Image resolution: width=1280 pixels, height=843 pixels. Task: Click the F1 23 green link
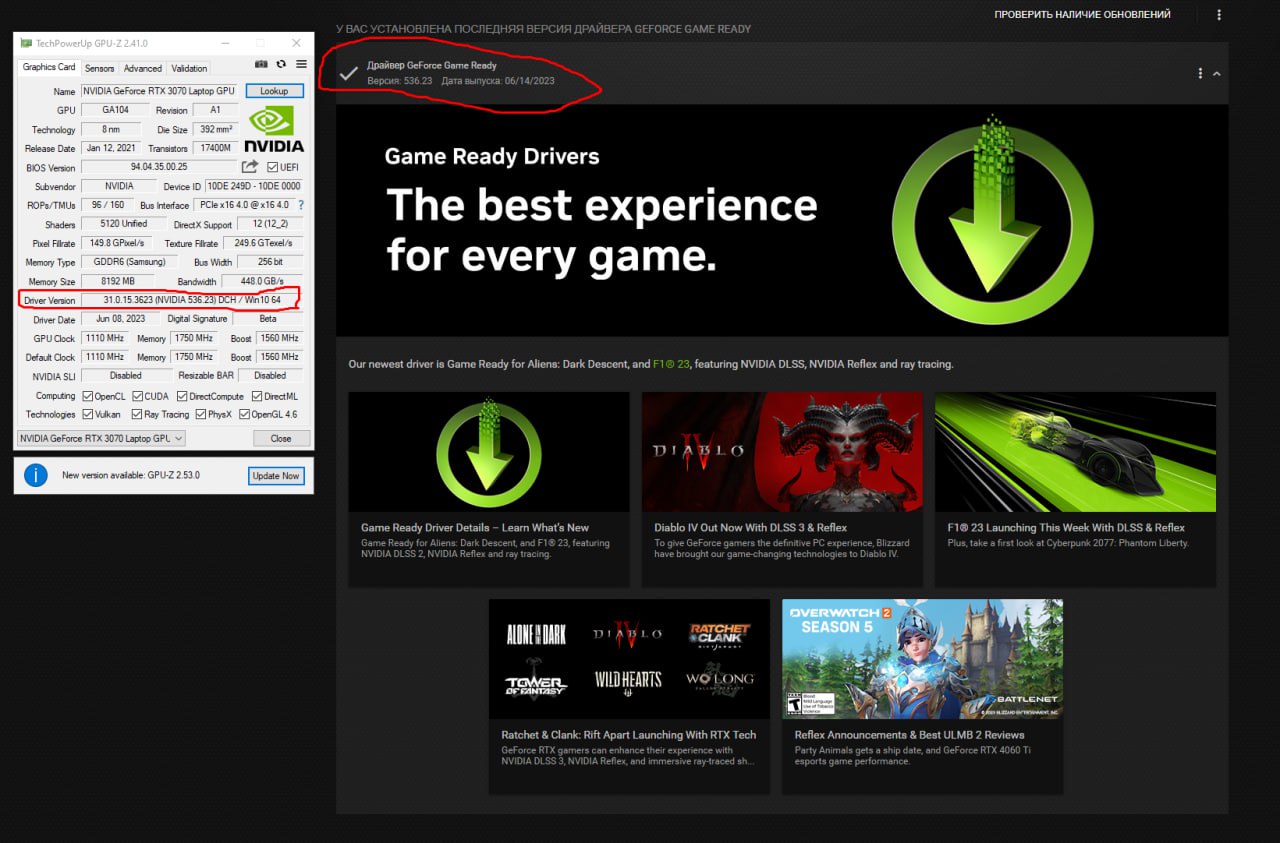click(670, 364)
